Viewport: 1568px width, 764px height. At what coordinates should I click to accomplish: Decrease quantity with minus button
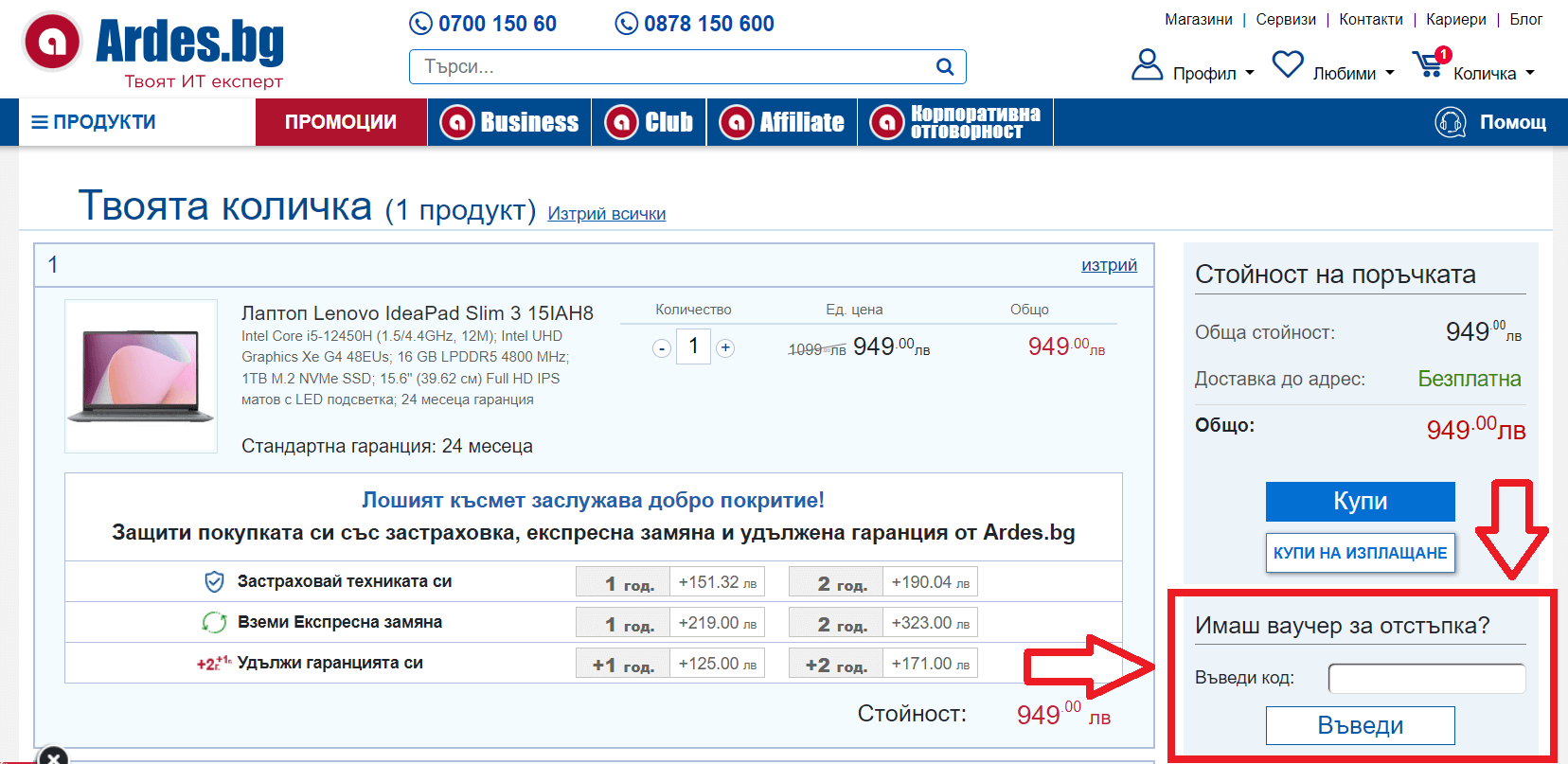[x=662, y=348]
